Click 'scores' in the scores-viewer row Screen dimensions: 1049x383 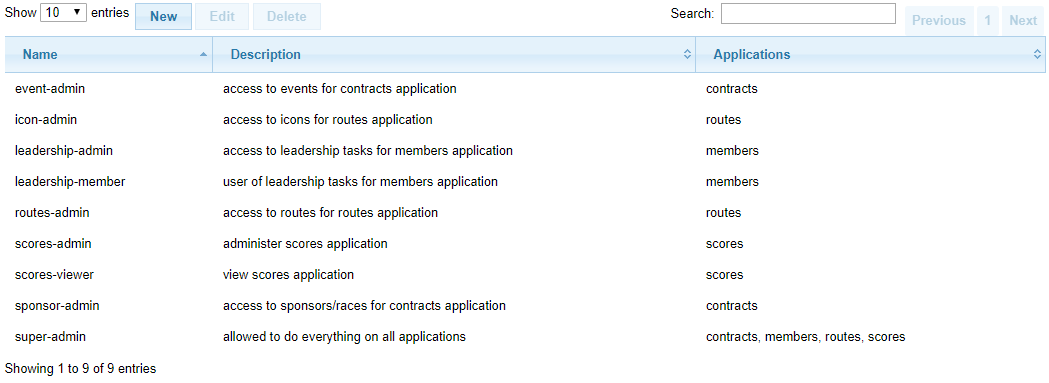pos(725,275)
